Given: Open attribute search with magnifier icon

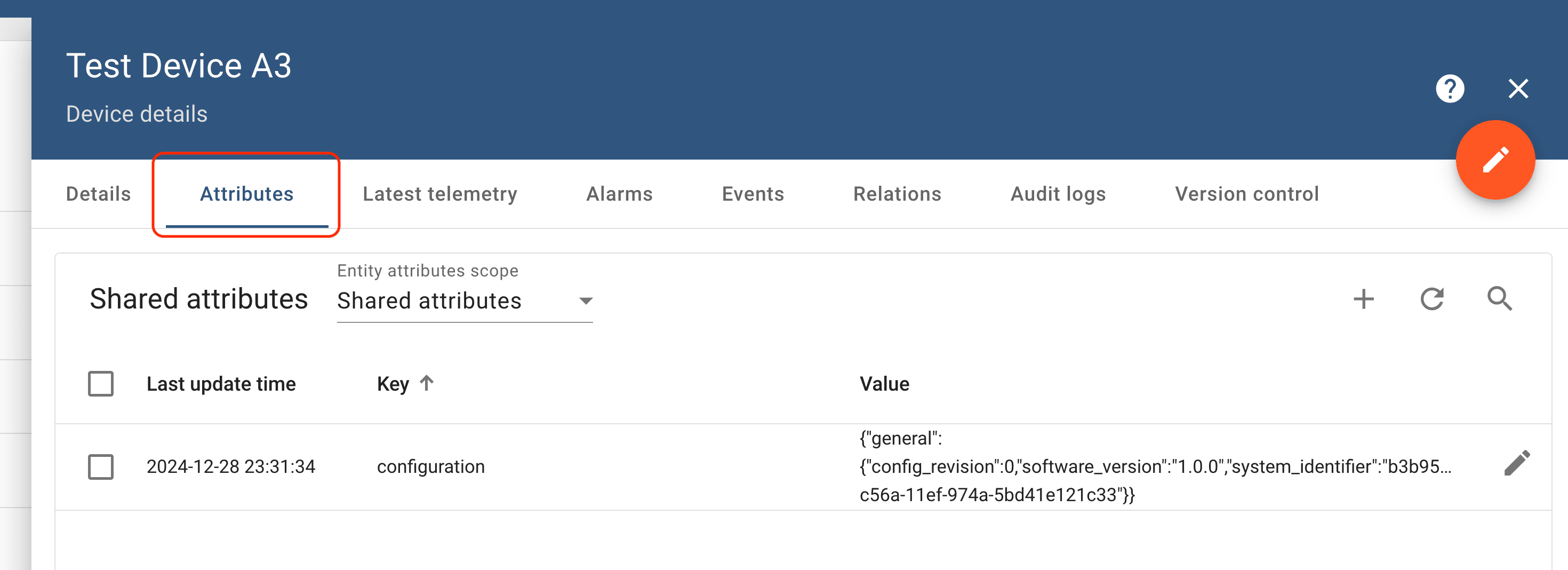Looking at the screenshot, I should click(1499, 299).
